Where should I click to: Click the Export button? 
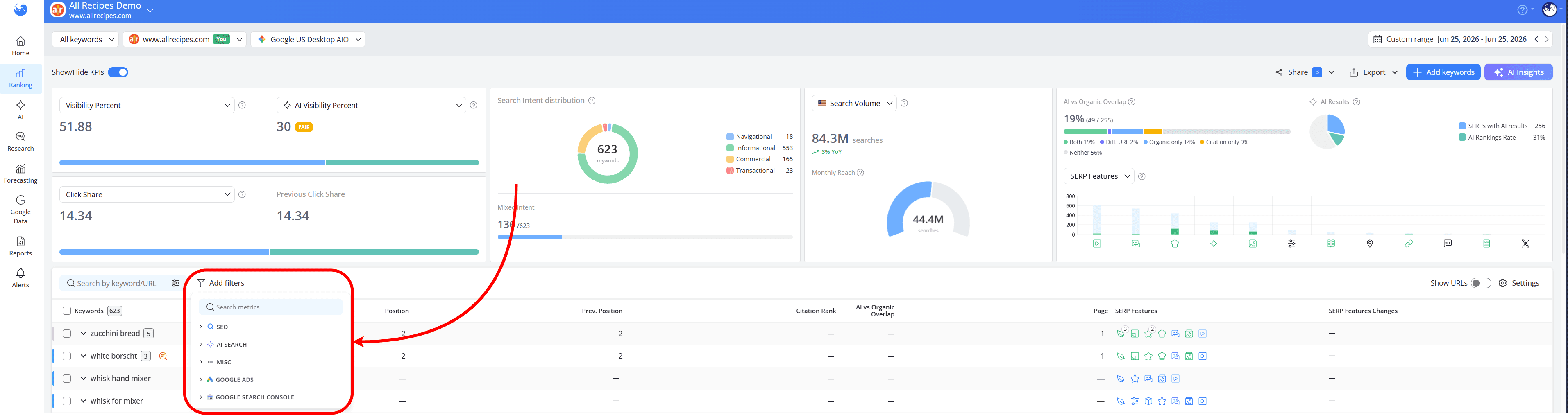(1374, 72)
